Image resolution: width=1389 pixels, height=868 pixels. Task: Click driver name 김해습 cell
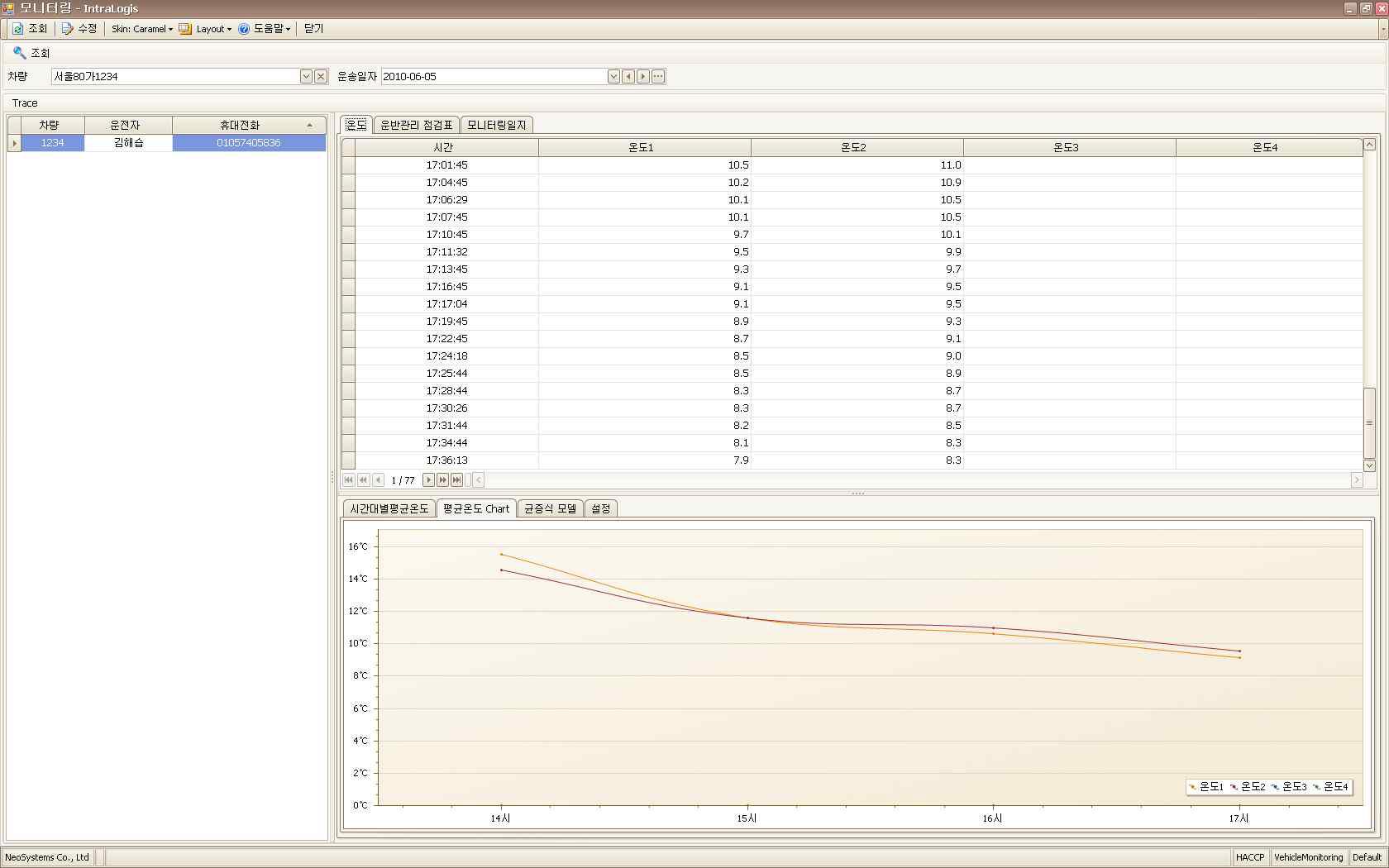128,143
